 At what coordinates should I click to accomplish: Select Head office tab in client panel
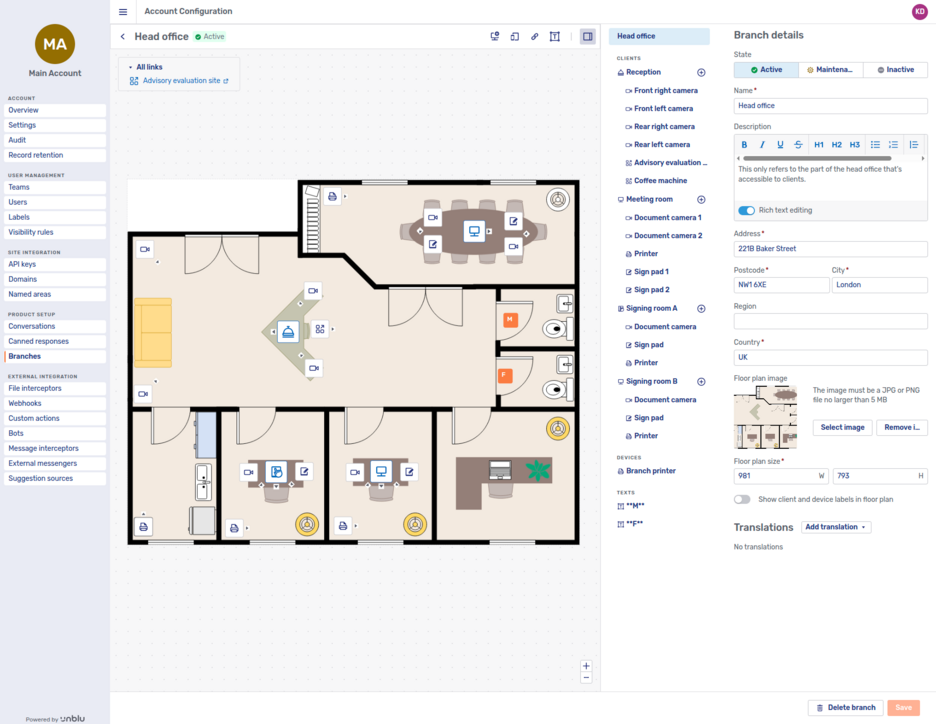pyautogui.click(x=659, y=36)
